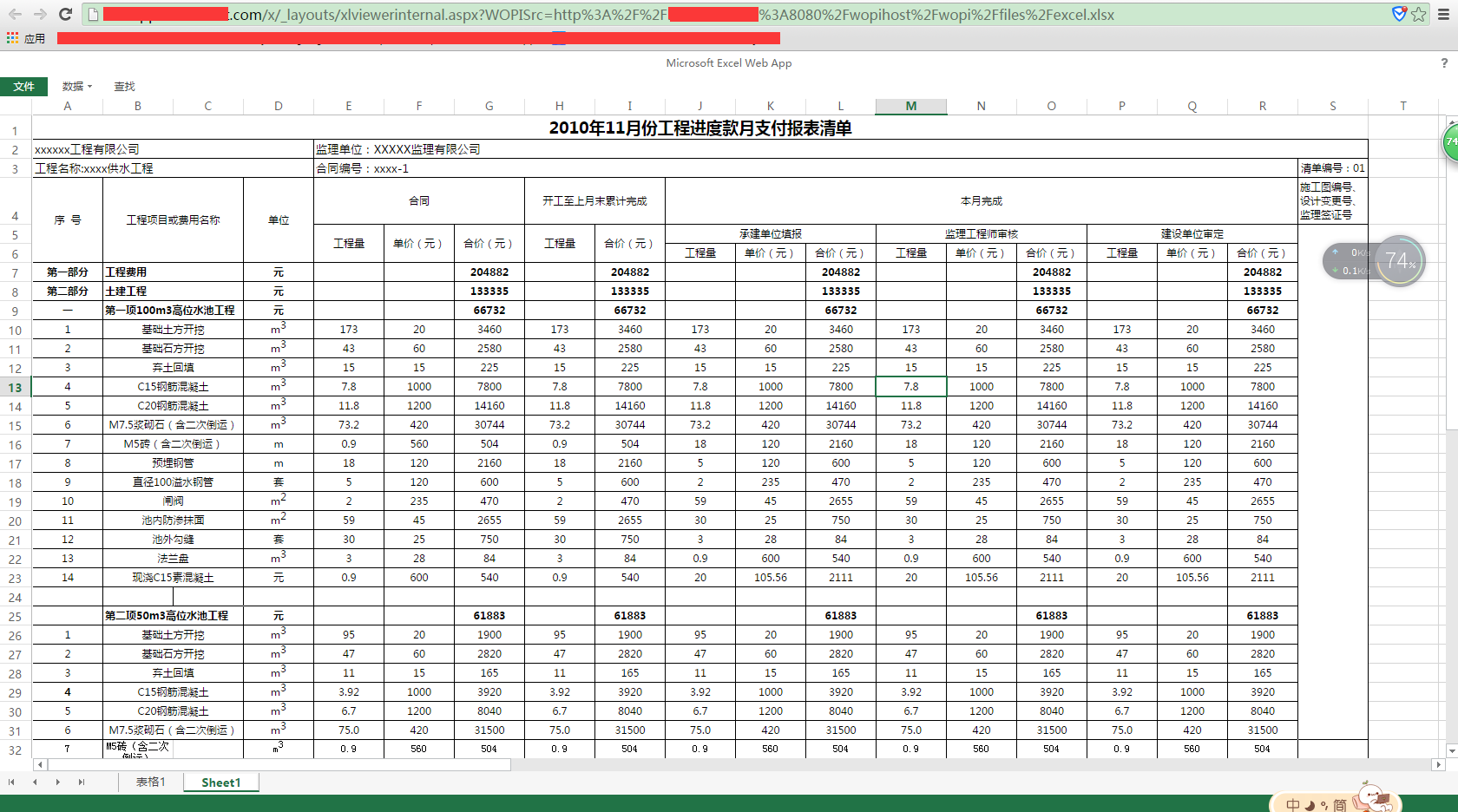This screenshot has width=1458, height=812.
Task: Click cell 基础土方开挖 in row 10
Action: [x=173, y=330]
